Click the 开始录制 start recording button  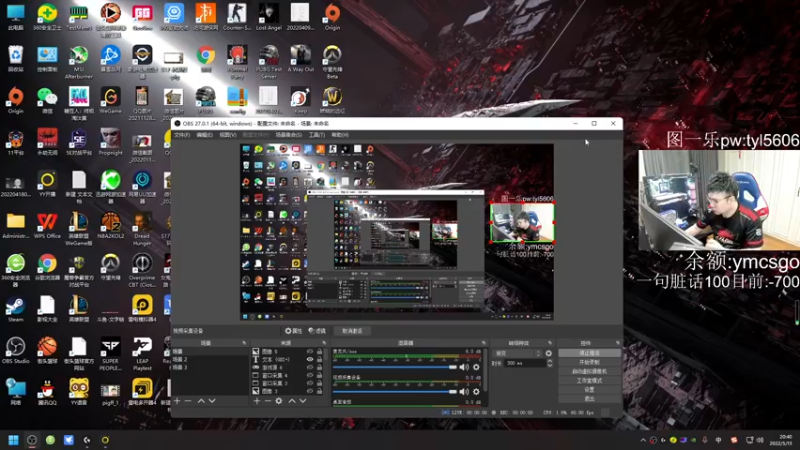click(589, 362)
